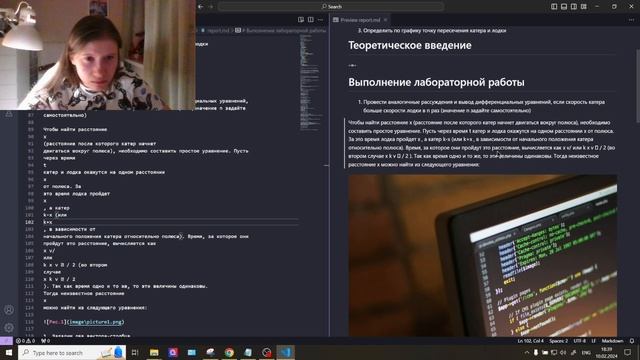Change end of line sequence LF
Screen dimensions: 640x360
coord(593,341)
